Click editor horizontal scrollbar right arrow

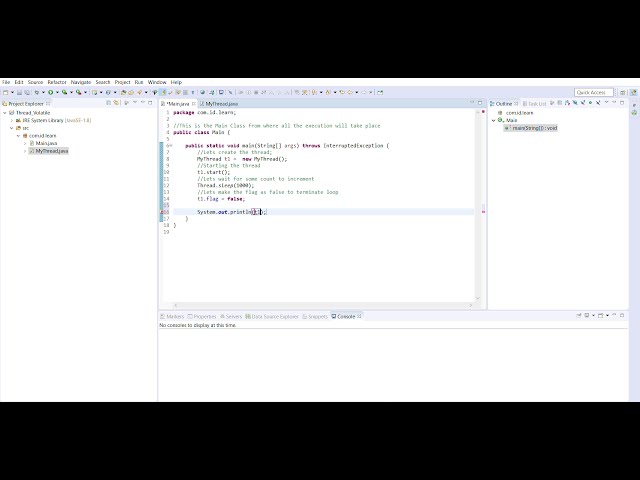(470, 305)
